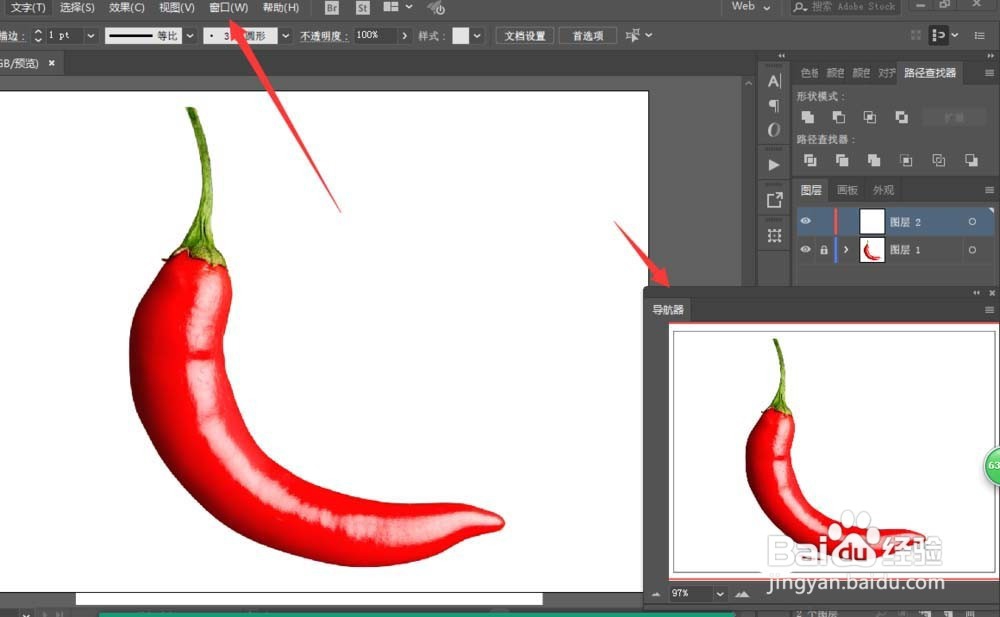Click the Minus Back pathfinder icon
This screenshot has height=617, width=1000.
pyautogui.click(x=971, y=160)
